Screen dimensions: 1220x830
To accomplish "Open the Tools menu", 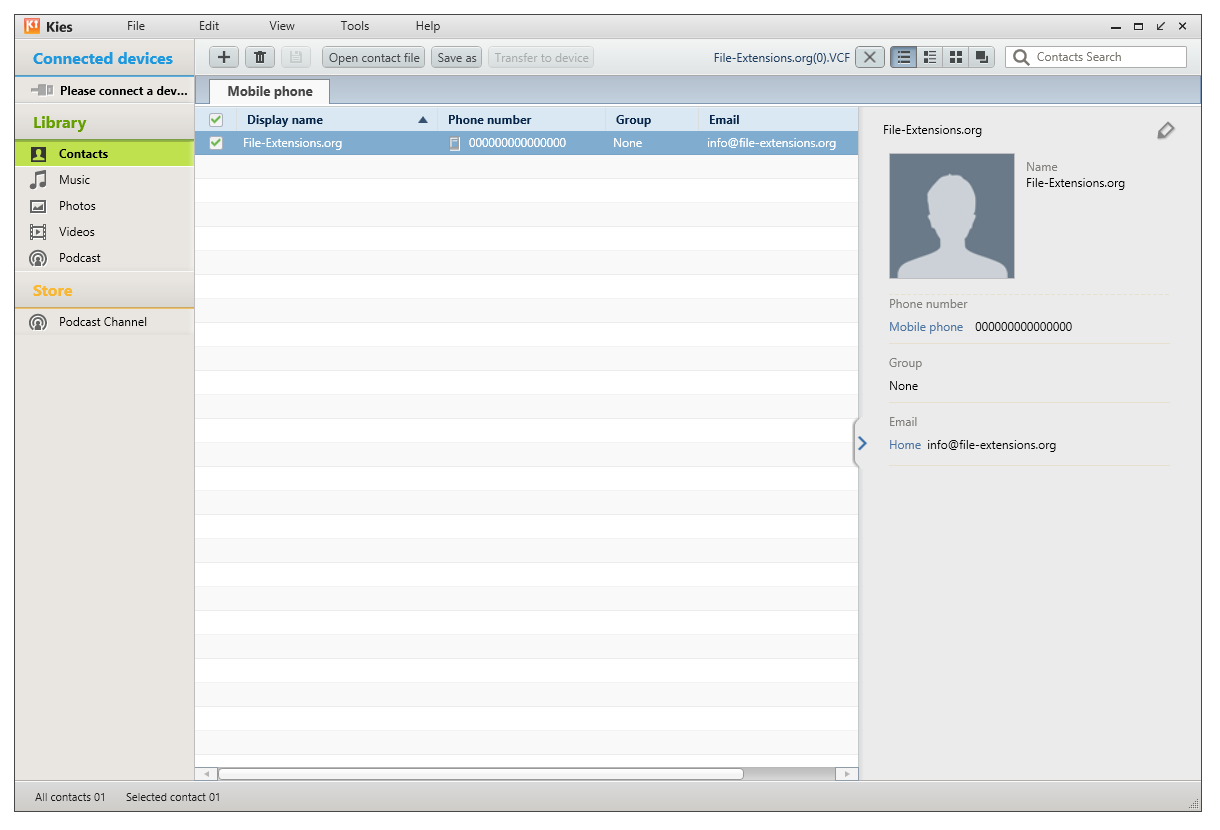I will tap(354, 25).
